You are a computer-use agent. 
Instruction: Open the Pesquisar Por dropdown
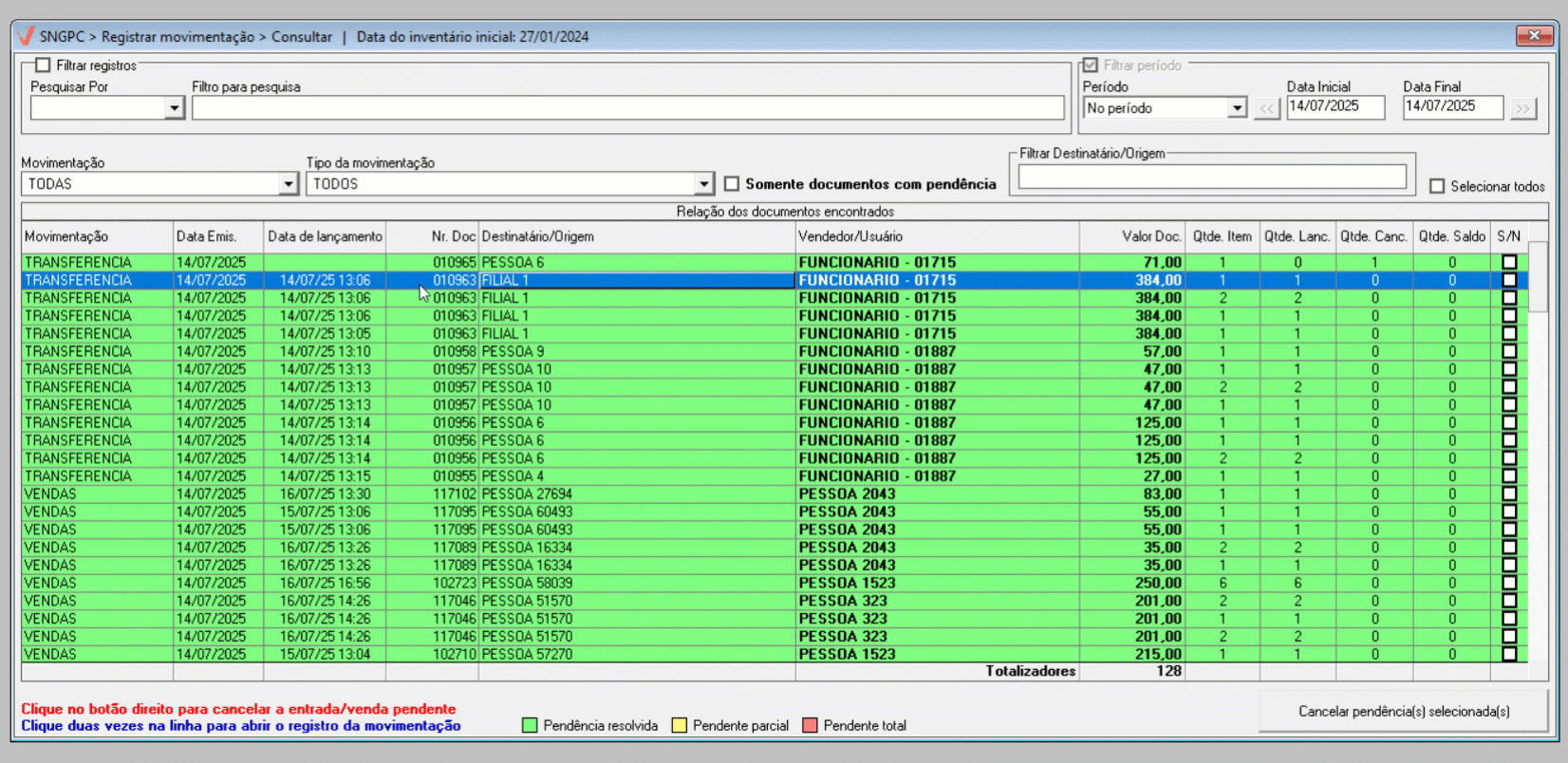click(174, 108)
